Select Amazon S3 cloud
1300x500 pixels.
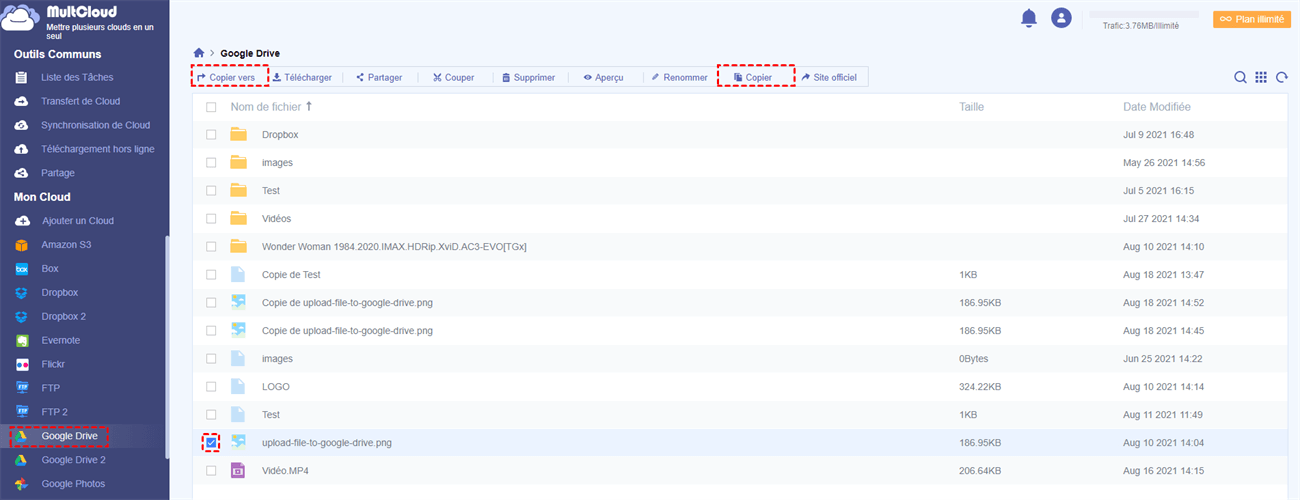point(67,245)
